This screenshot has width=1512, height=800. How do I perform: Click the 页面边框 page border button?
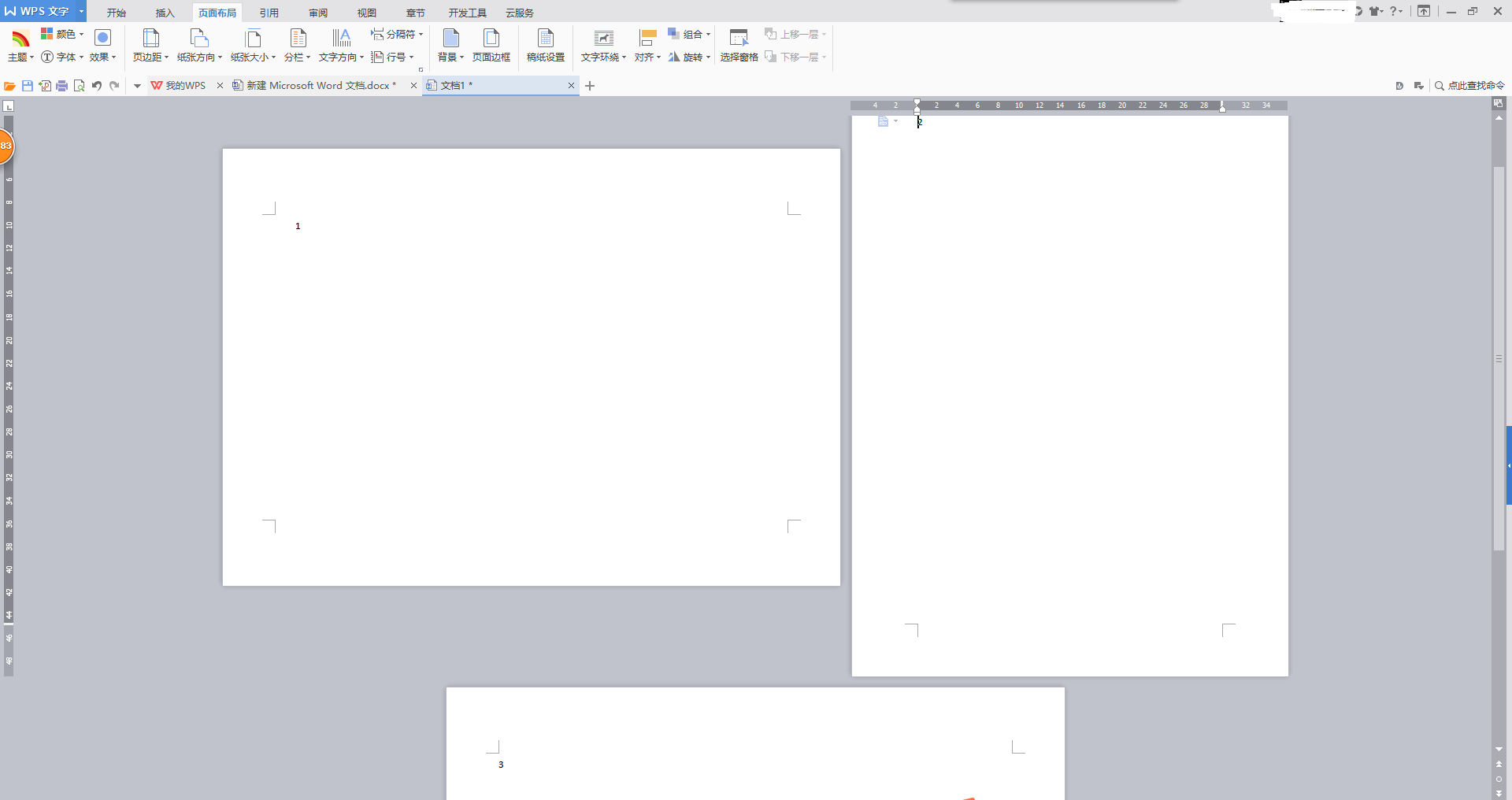(x=491, y=46)
